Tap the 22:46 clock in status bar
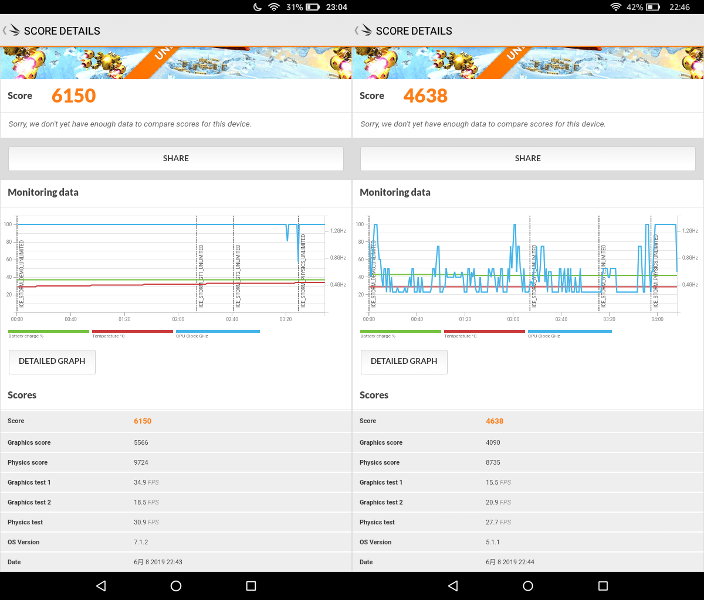Image resolution: width=704 pixels, height=600 pixels. pyautogui.click(x=679, y=7)
